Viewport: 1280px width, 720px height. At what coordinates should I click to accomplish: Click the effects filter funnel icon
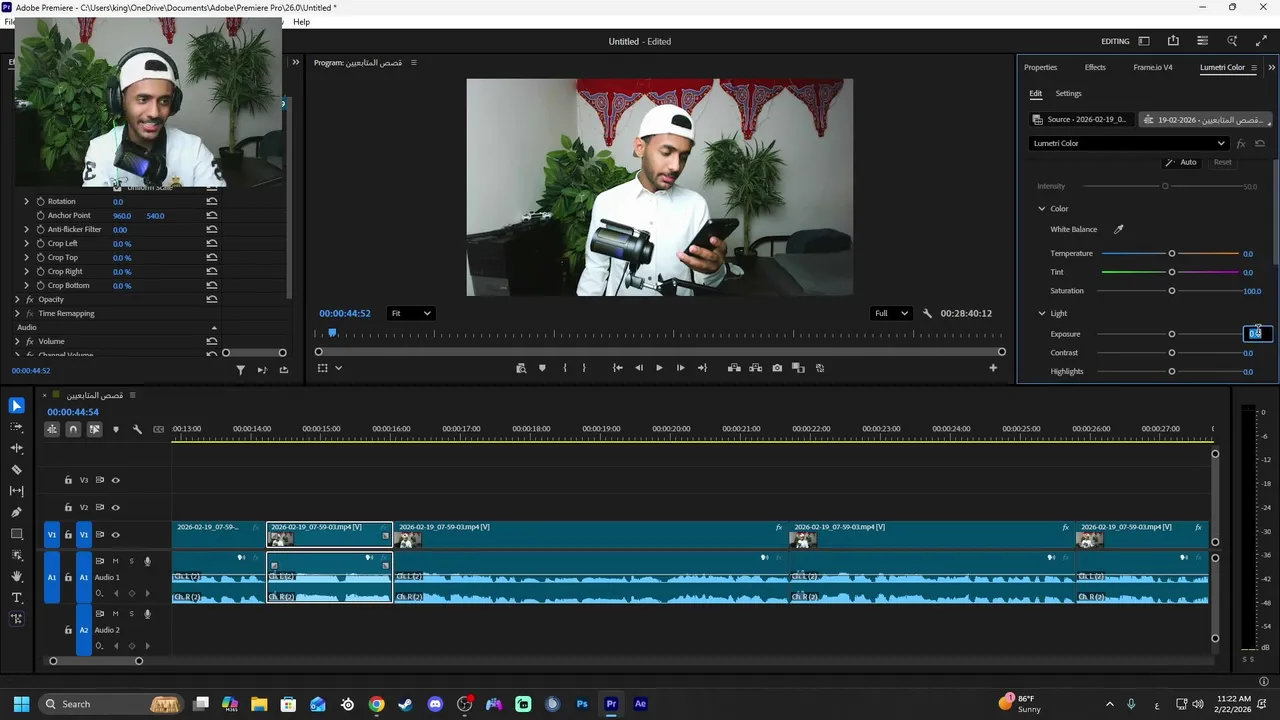[x=240, y=370]
